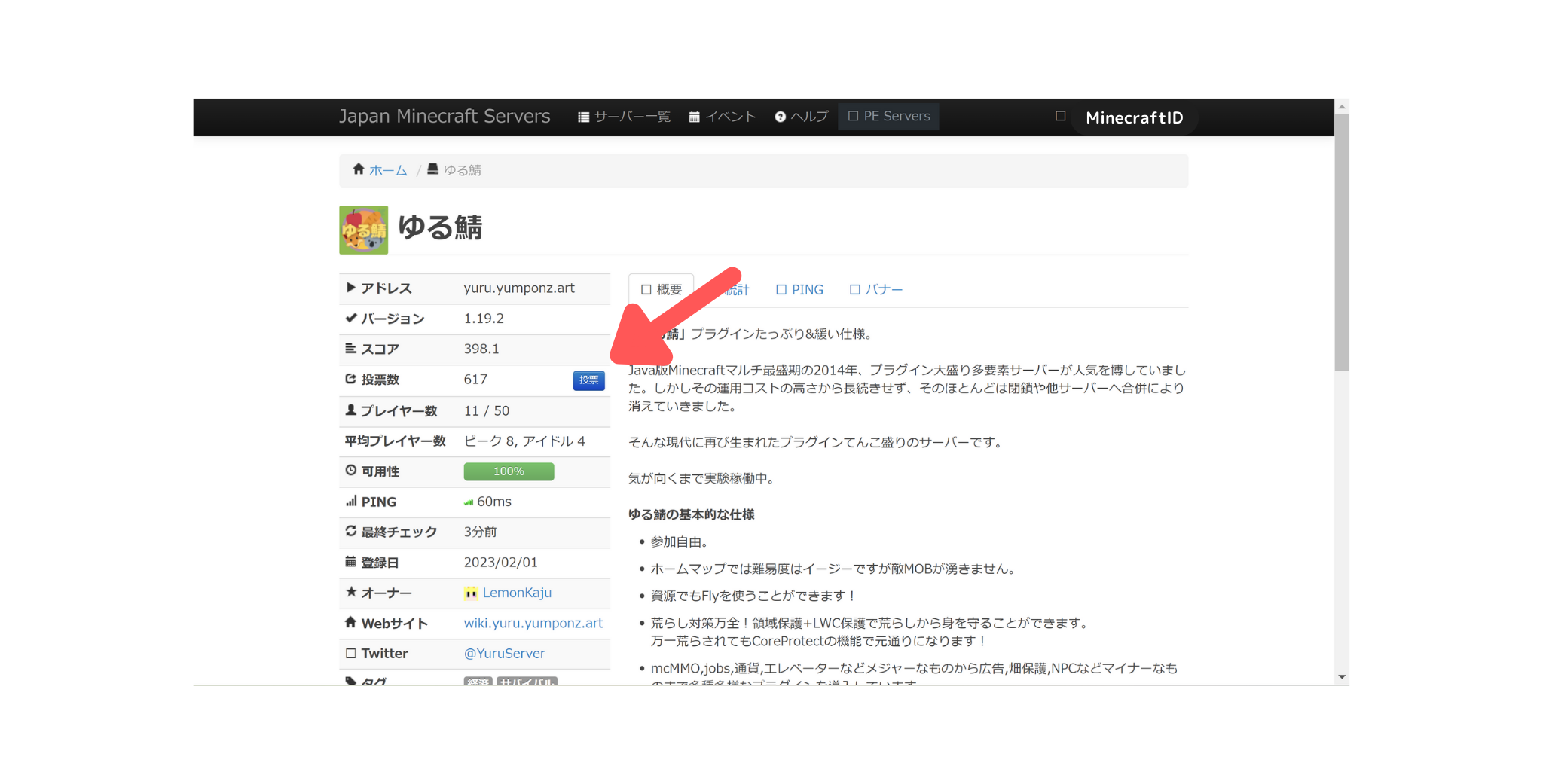
Task: Switch to the バナー banner tab
Action: tap(875, 290)
